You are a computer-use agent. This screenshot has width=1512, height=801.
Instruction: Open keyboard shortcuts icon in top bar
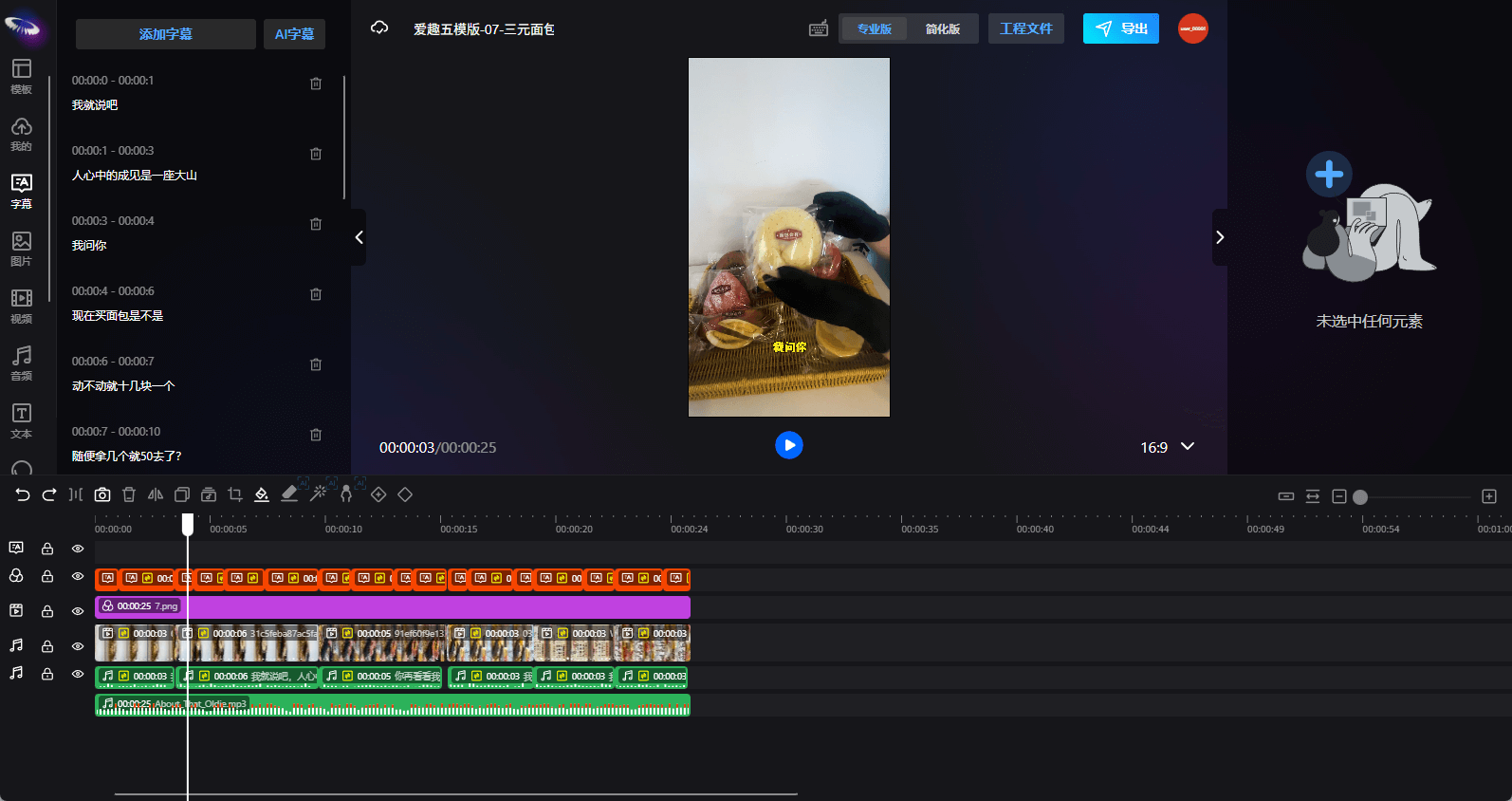coord(819,28)
